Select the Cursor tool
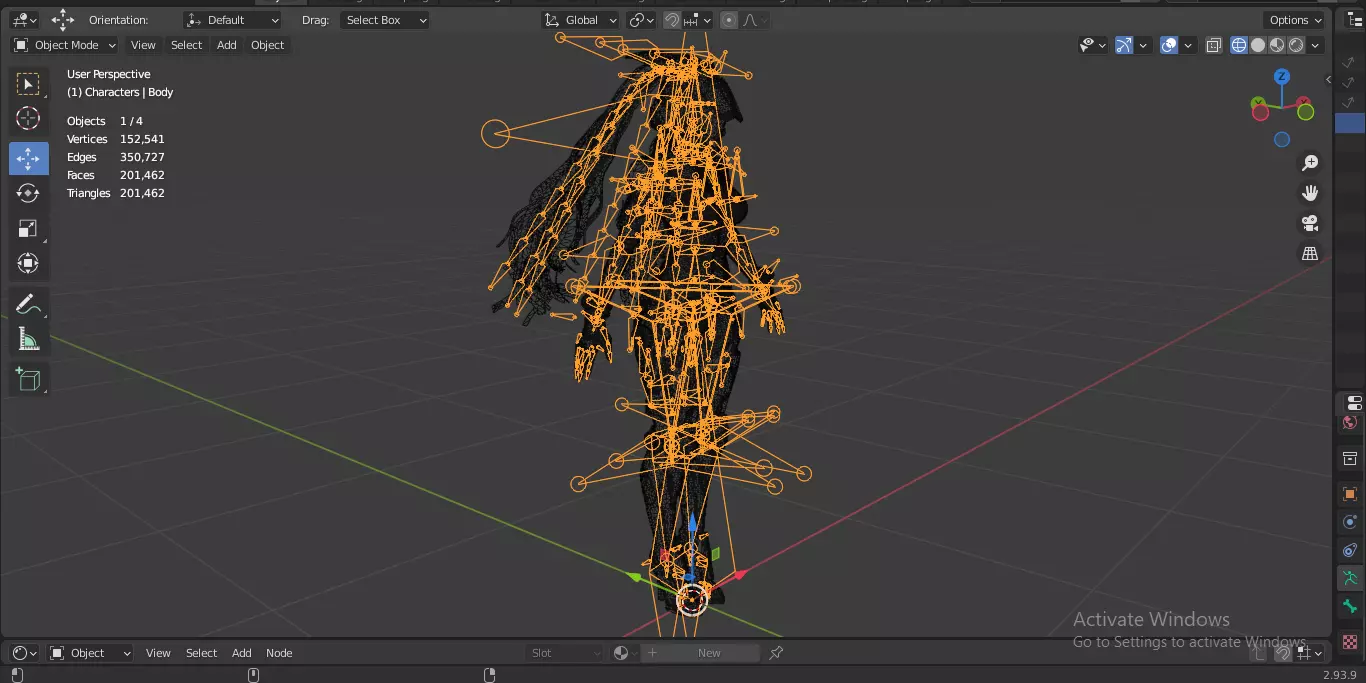This screenshot has height=683, width=1366. pyautogui.click(x=28, y=119)
